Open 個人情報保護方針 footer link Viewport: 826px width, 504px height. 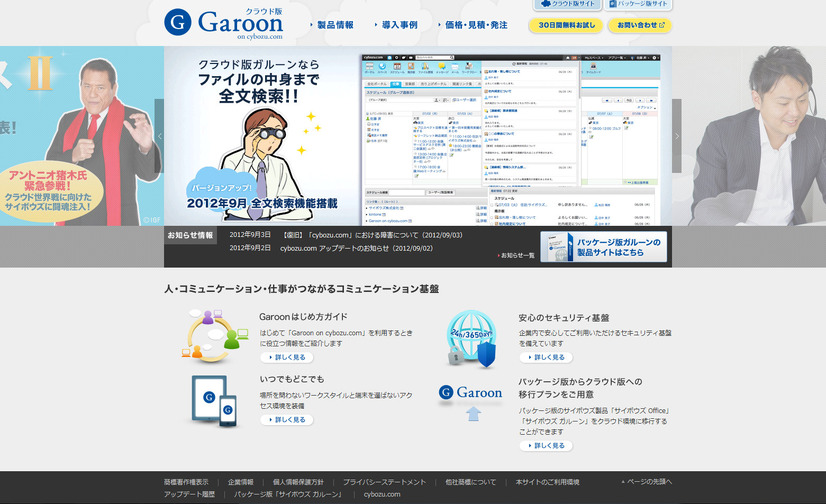(298, 482)
